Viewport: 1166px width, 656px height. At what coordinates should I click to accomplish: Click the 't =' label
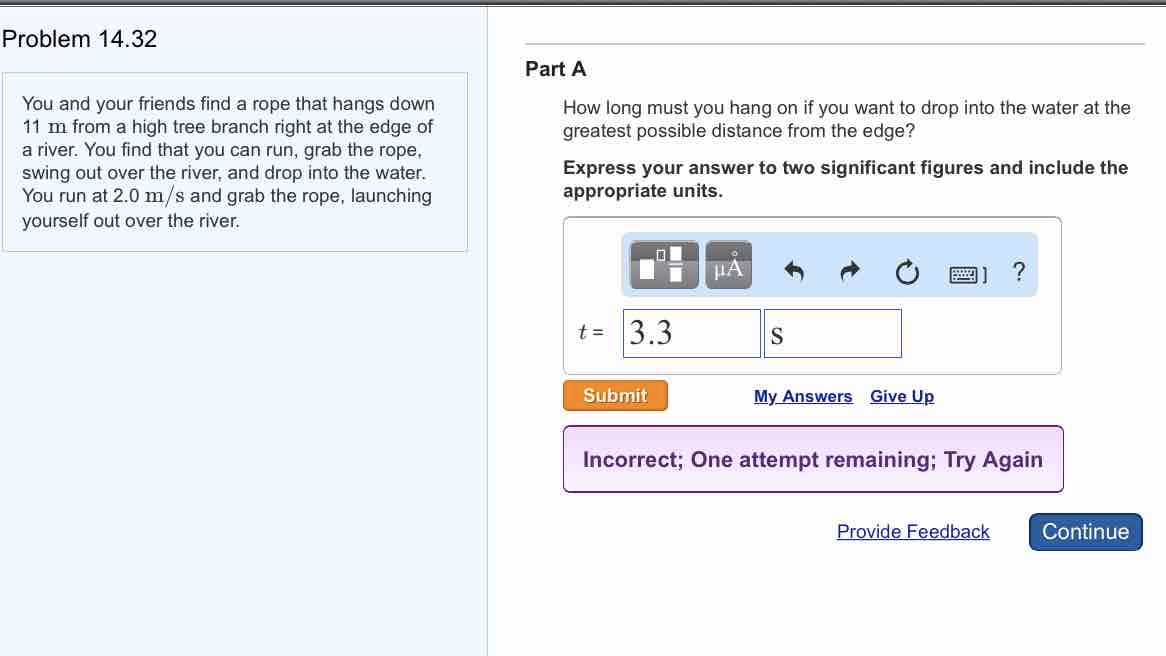[591, 332]
